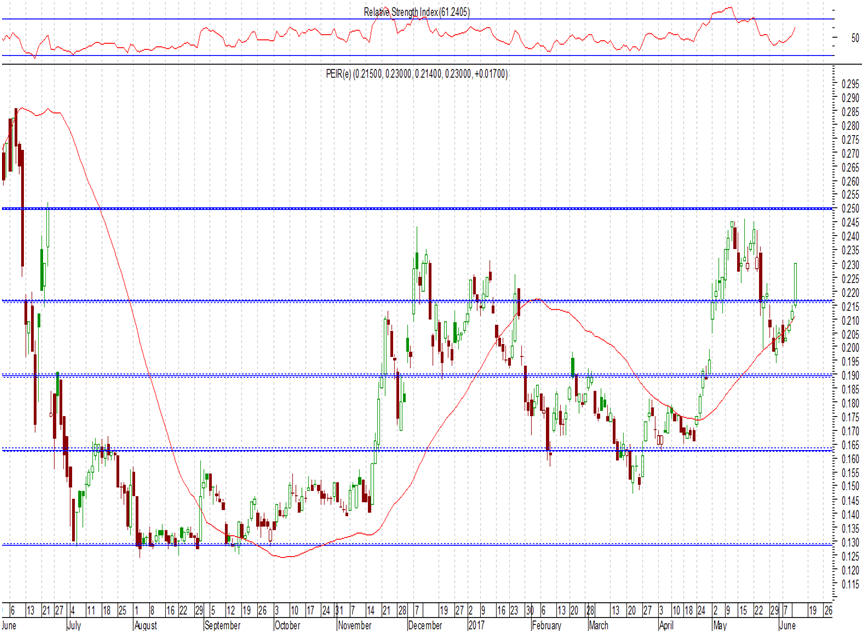Click the date label 23 in January 2017

tap(514, 610)
